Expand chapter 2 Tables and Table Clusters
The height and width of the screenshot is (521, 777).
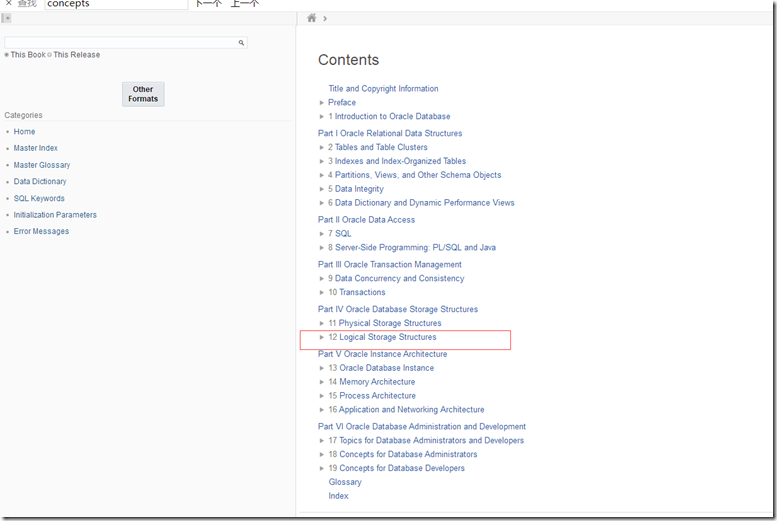pos(322,147)
